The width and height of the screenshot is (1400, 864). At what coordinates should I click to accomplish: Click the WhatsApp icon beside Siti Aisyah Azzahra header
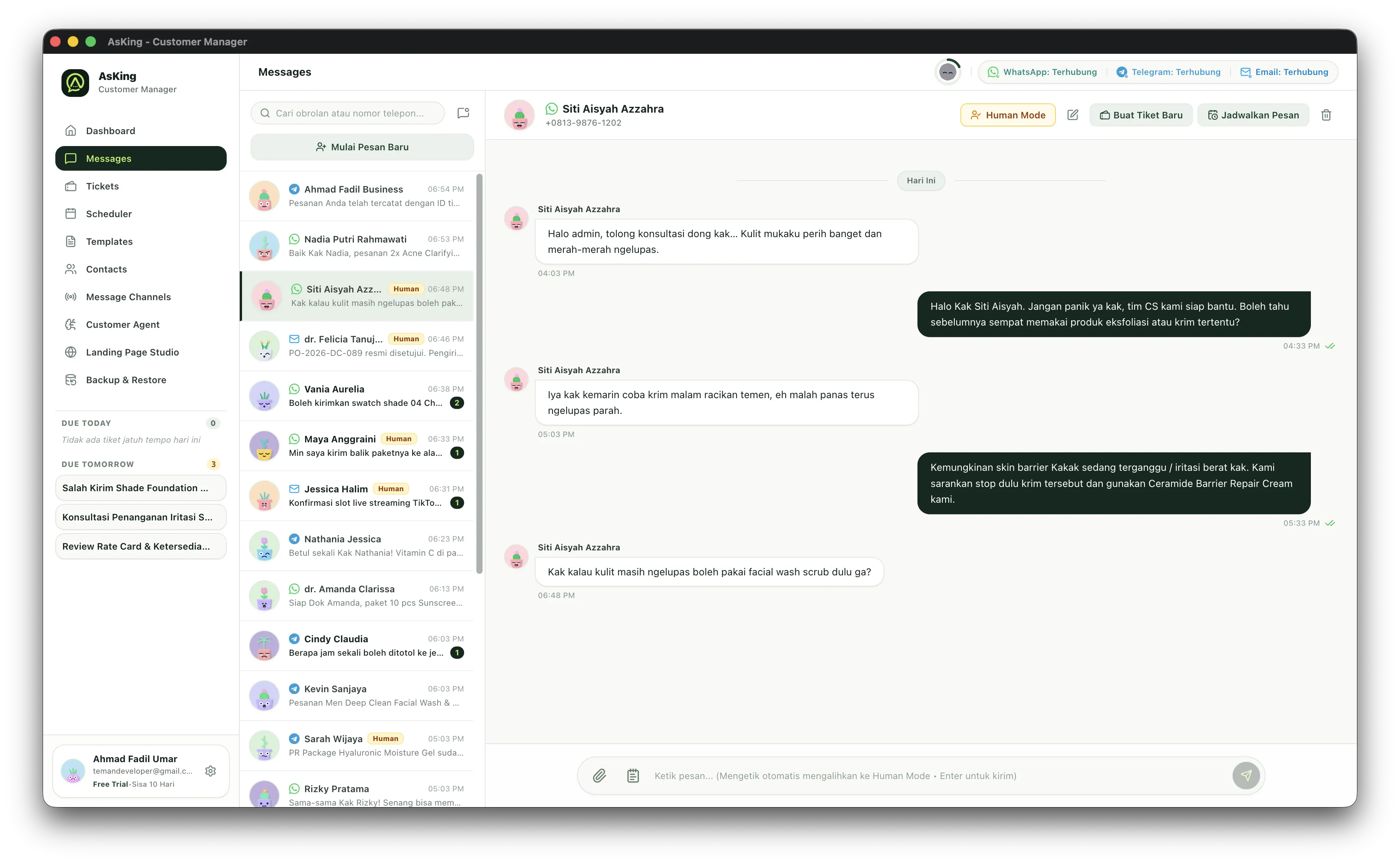tap(551, 108)
